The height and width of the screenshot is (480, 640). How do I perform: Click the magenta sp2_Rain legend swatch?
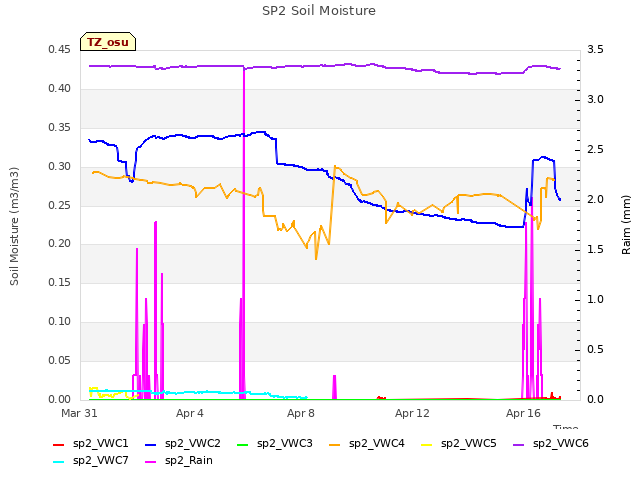pyautogui.click(x=151, y=462)
